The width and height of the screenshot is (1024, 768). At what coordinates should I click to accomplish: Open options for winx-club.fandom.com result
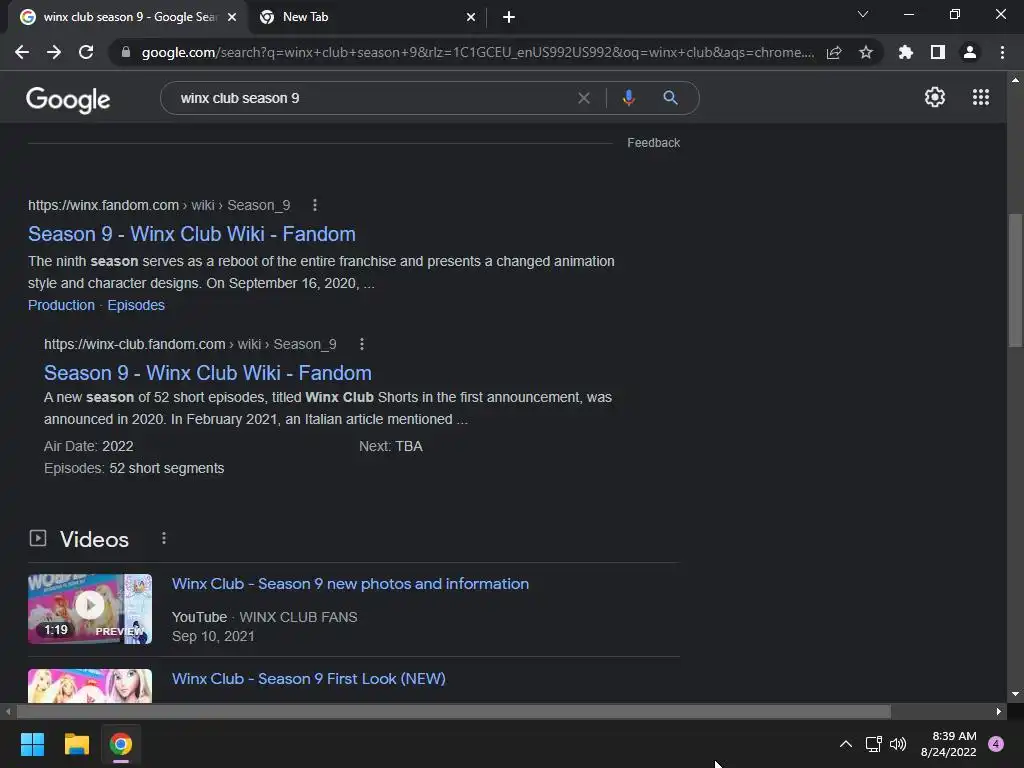[362, 344]
